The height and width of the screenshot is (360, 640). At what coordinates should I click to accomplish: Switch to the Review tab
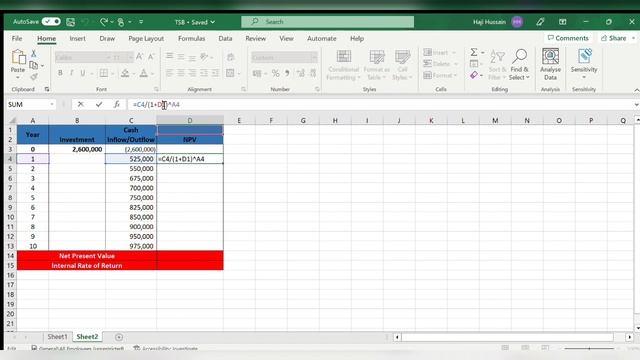point(256,38)
